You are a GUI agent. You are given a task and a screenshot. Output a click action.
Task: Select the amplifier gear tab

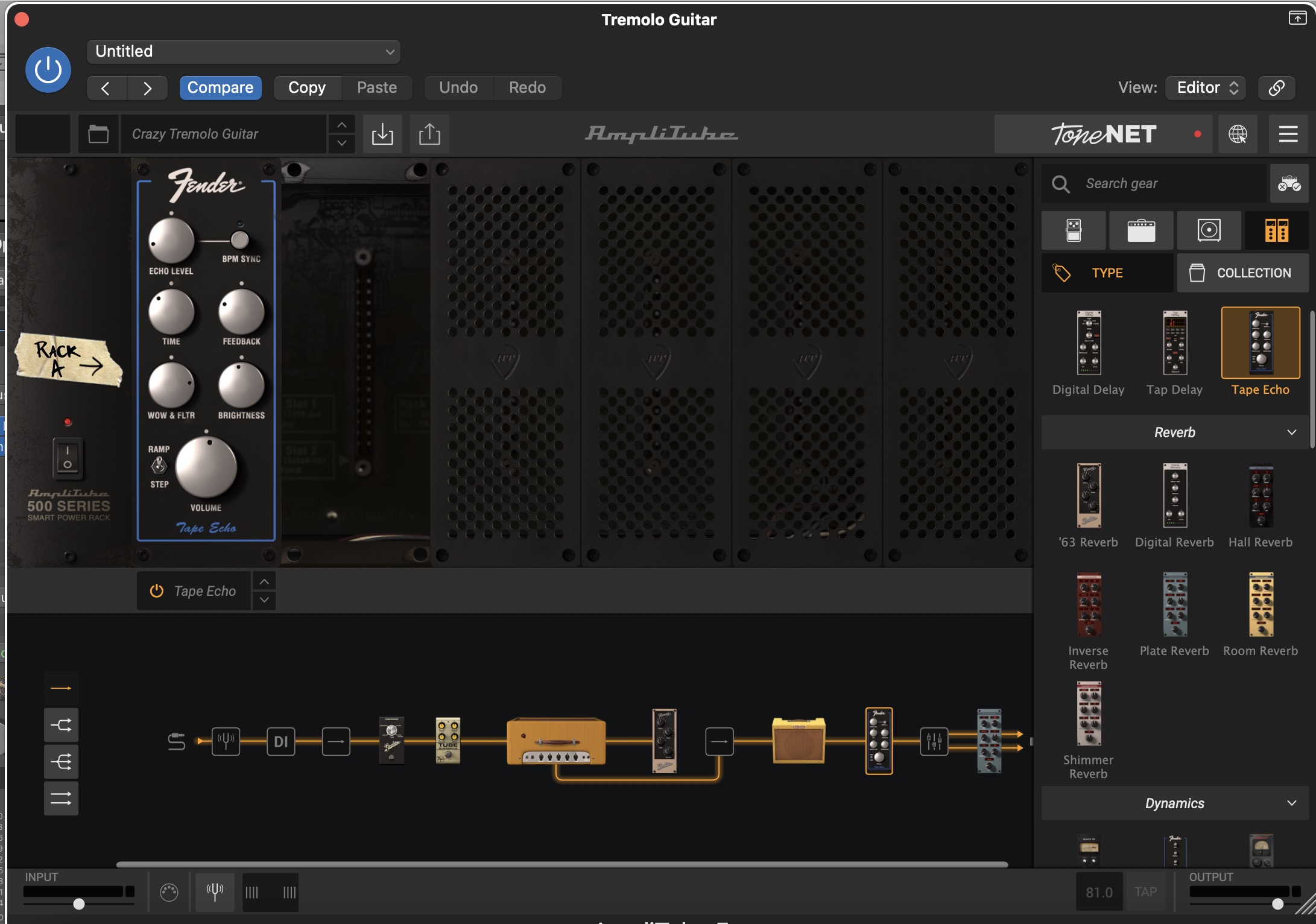[1141, 230]
